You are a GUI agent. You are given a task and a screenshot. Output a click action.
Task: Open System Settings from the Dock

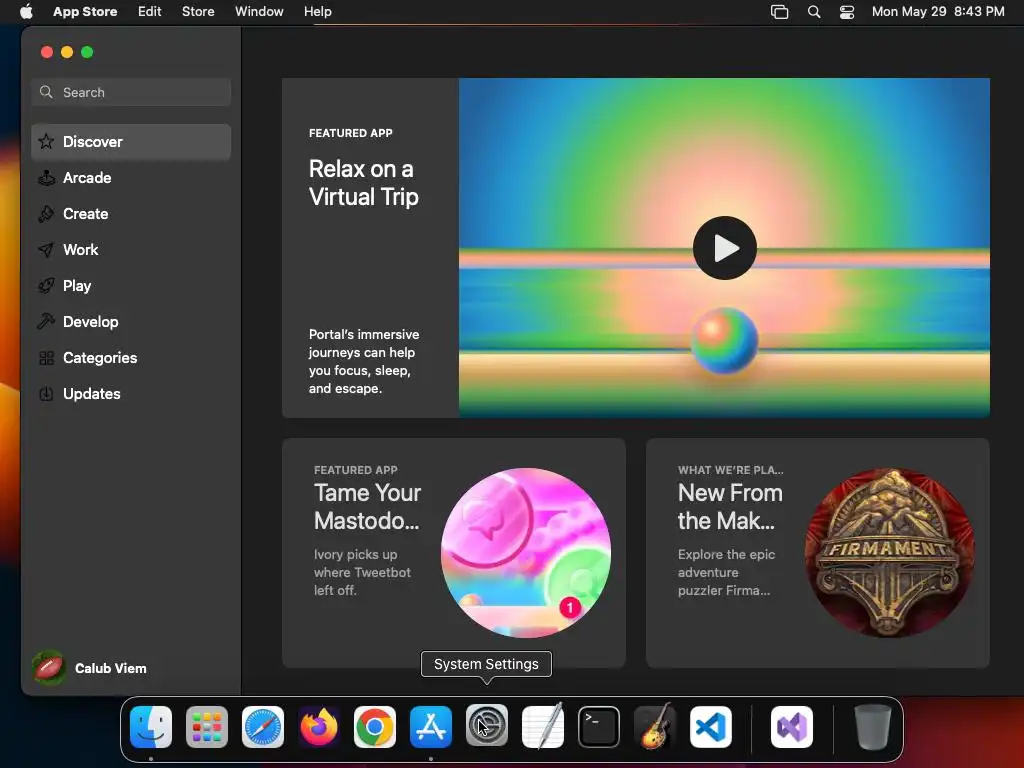(487, 727)
